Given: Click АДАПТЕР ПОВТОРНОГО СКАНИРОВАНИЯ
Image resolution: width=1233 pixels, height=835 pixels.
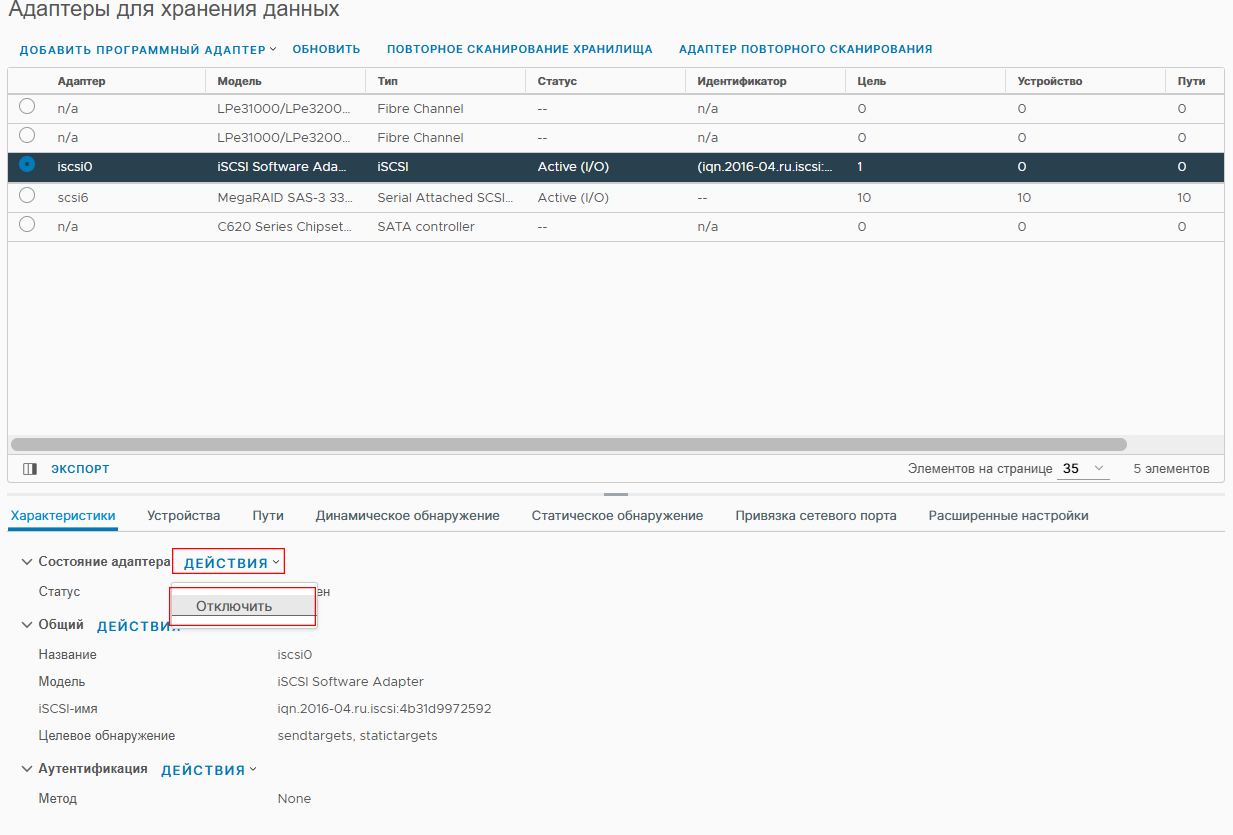Looking at the screenshot, I should pos(805,49).
